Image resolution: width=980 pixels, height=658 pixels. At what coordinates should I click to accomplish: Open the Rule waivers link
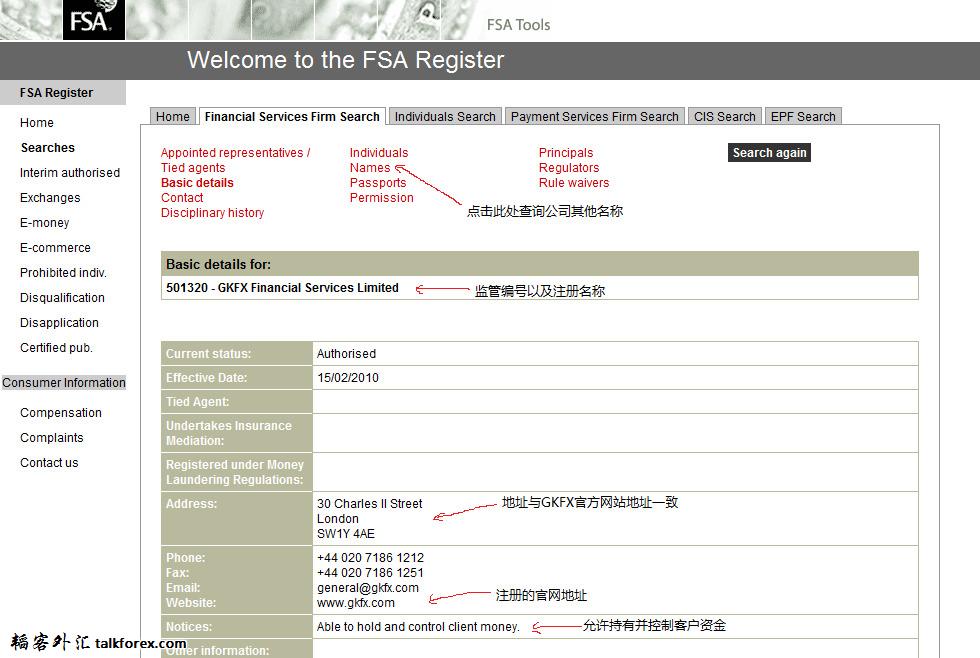pyautogui.click(x=574, y=182)
